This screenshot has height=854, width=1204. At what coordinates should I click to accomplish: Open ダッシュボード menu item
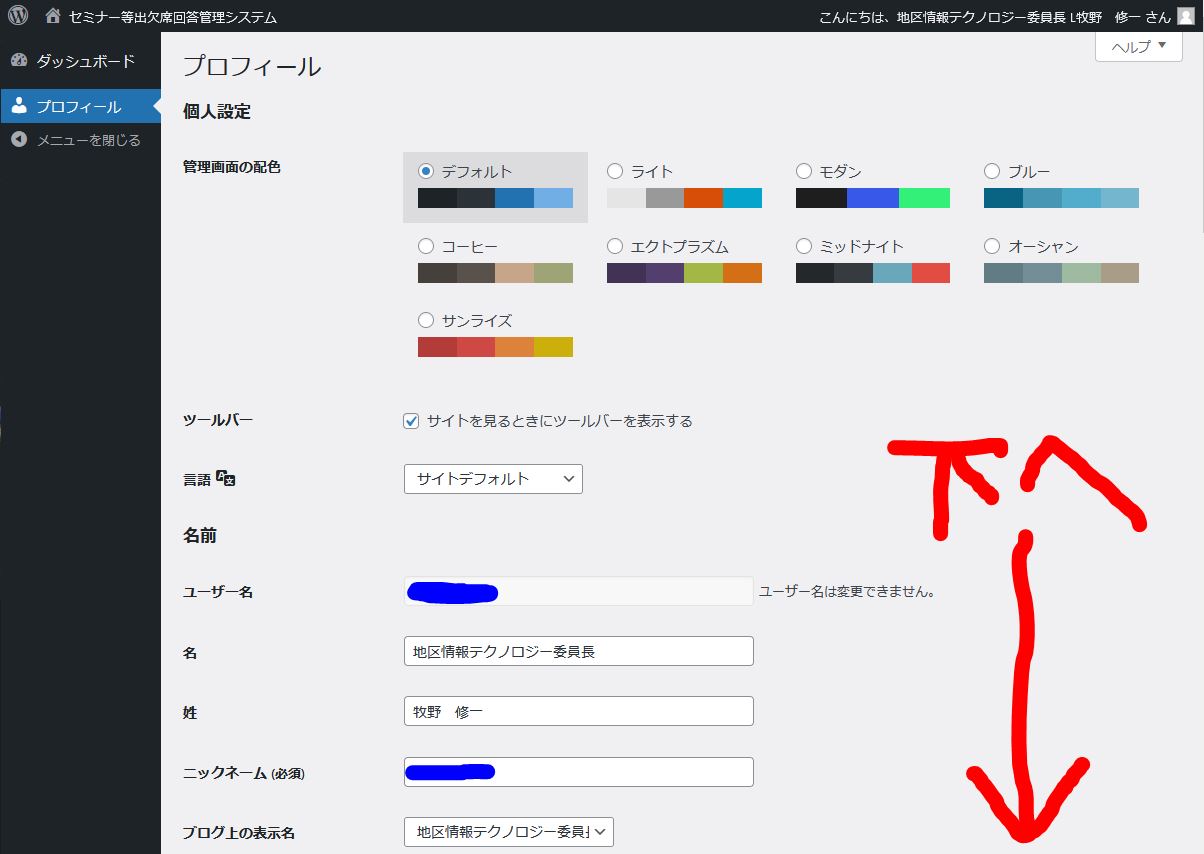85,61
